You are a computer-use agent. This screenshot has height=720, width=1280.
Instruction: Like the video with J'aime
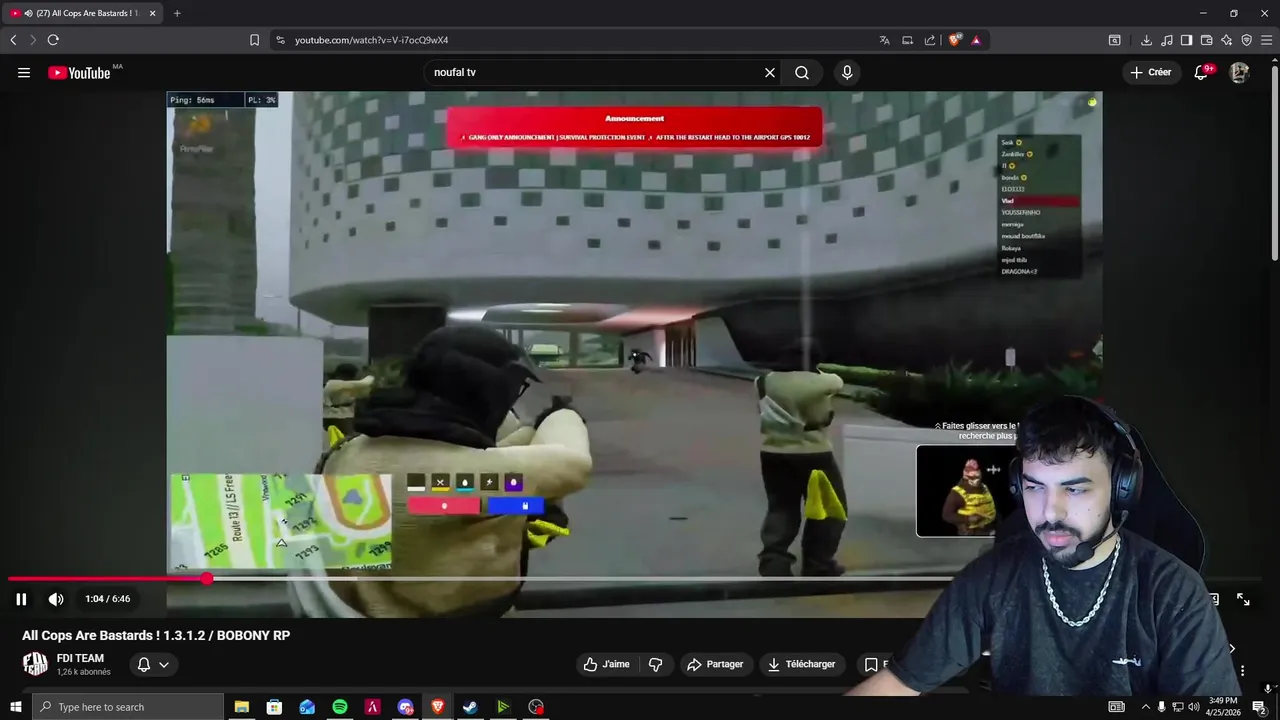[x=607, y=664]
